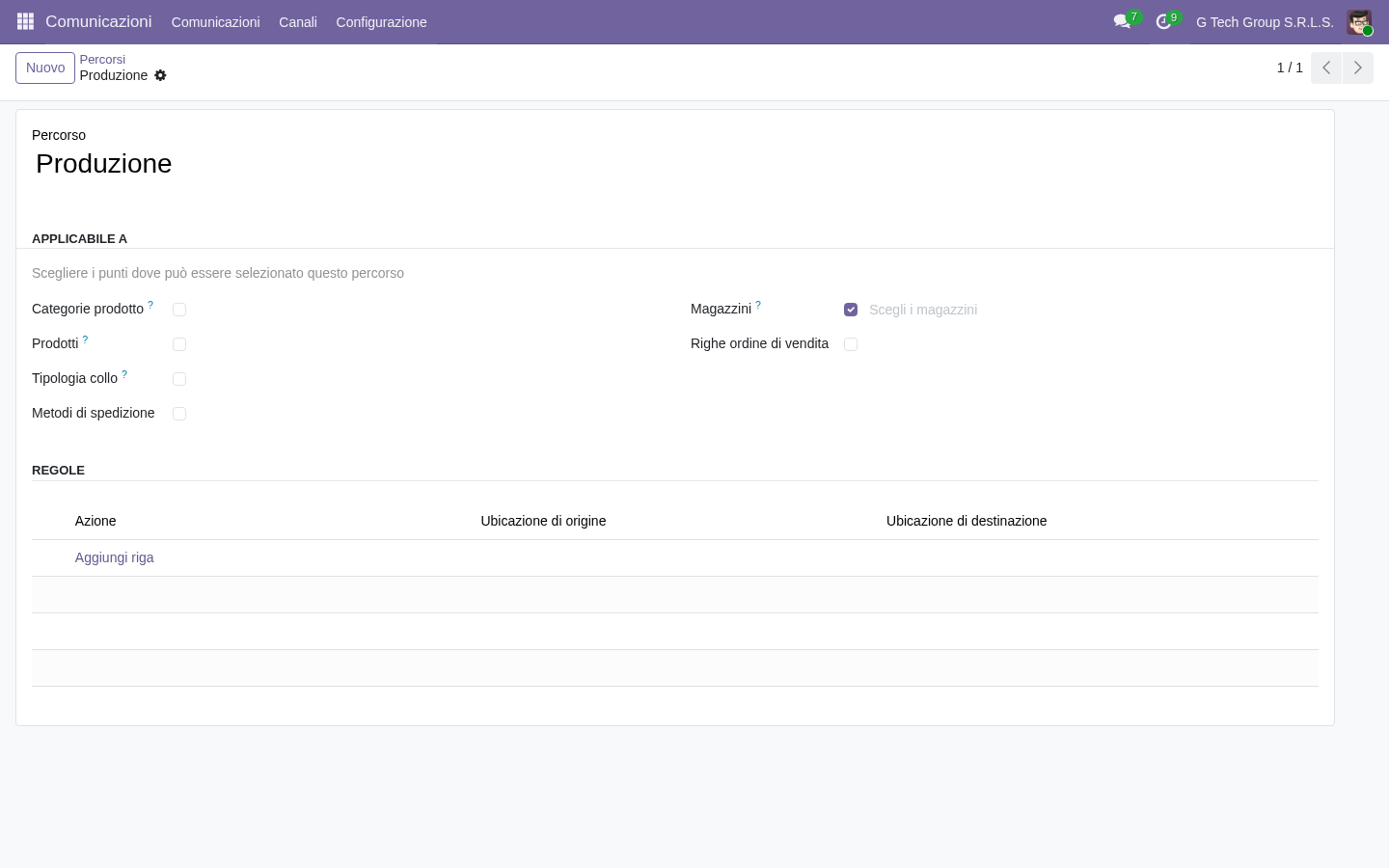1389x868 pixels.
Task: Open the user avatar menu
Action: [x=1359, y=22]
